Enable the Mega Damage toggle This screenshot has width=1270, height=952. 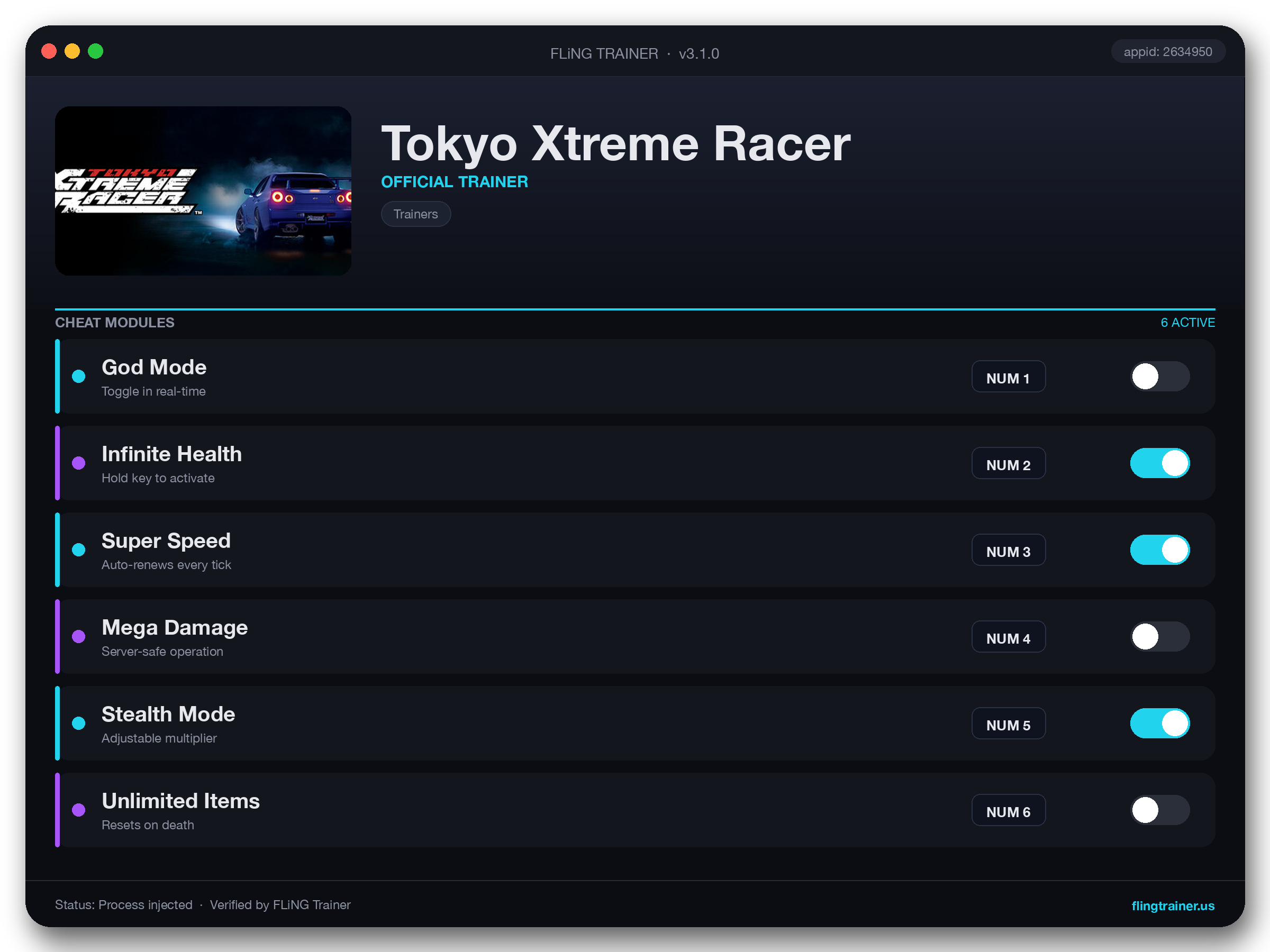(1160, 636)
